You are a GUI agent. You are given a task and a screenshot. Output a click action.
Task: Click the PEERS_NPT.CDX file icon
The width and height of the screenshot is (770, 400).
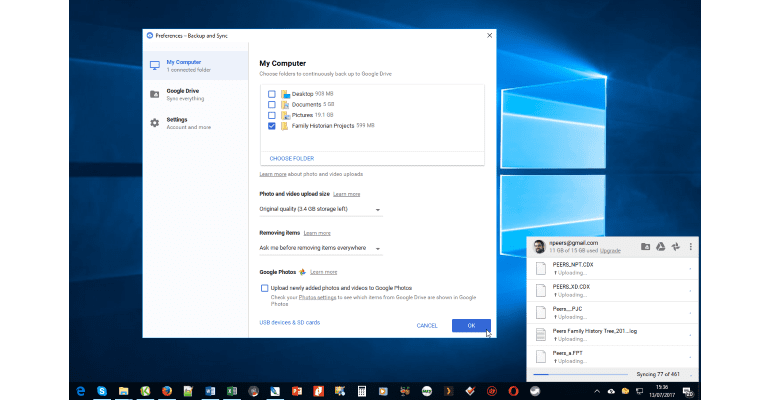pyautogui.click(x=539, y=268)
